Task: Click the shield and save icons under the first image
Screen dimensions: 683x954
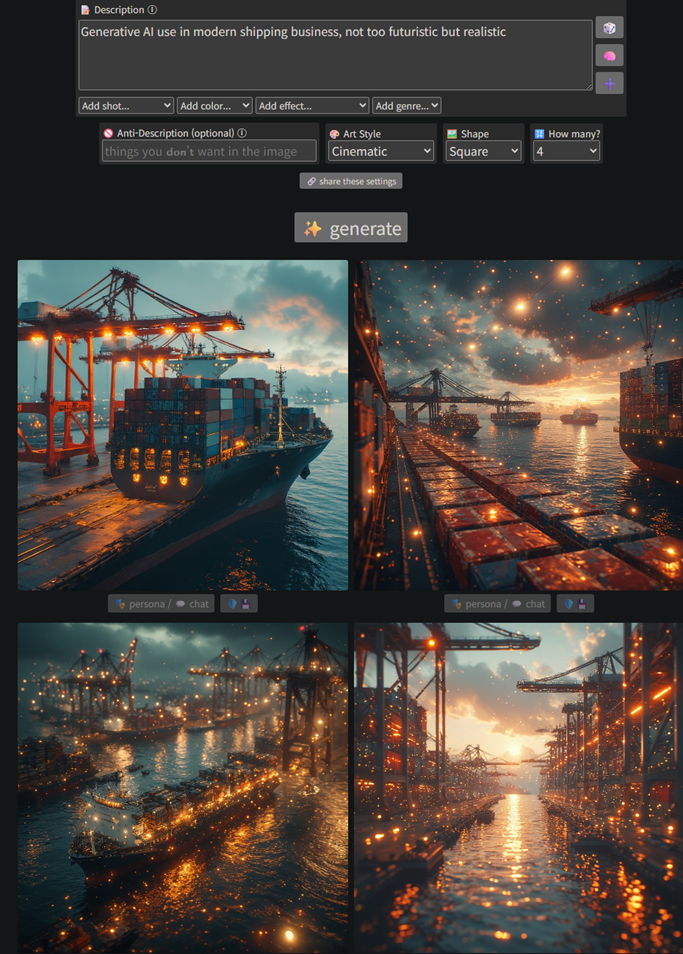Action: point(238,604)
